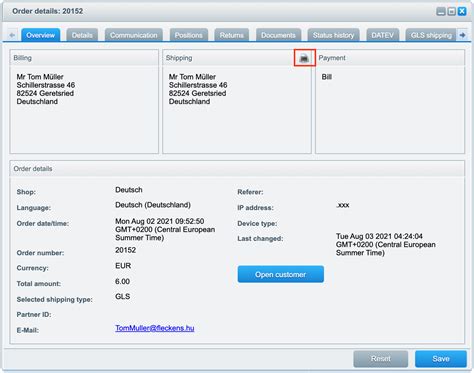
Task: Save the order changes
Action: pyautogui.click(x=441, y=359)
